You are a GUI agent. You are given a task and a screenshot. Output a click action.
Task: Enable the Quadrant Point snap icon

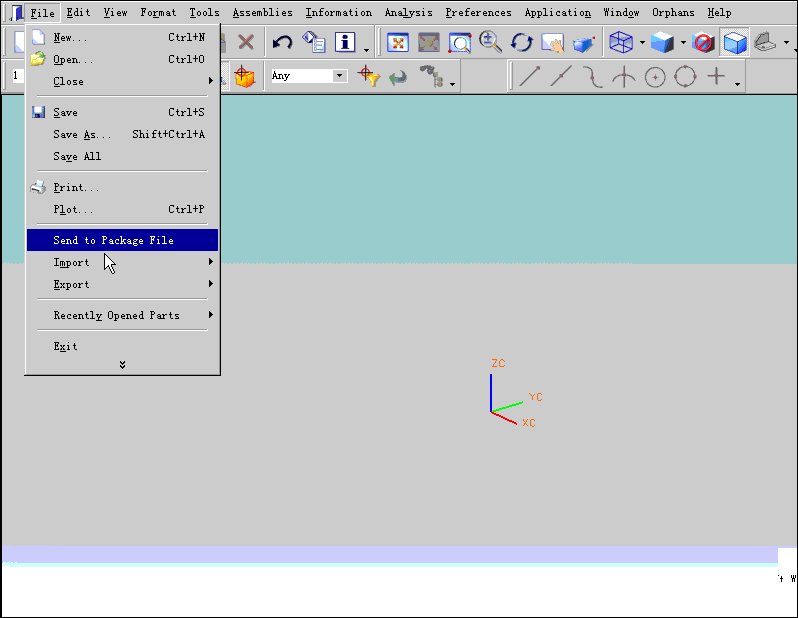685,76
